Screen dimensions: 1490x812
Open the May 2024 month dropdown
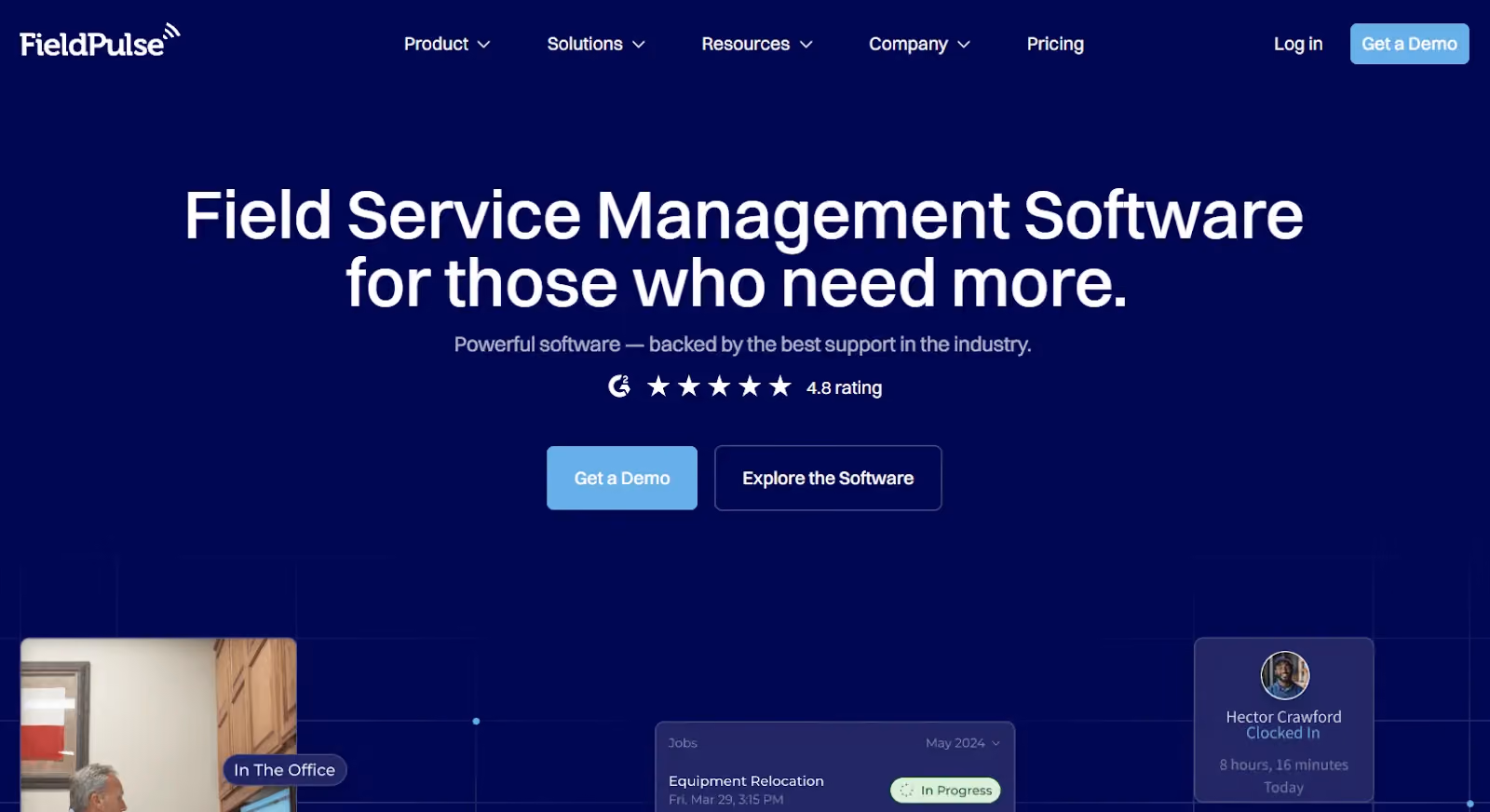[963, 743]
